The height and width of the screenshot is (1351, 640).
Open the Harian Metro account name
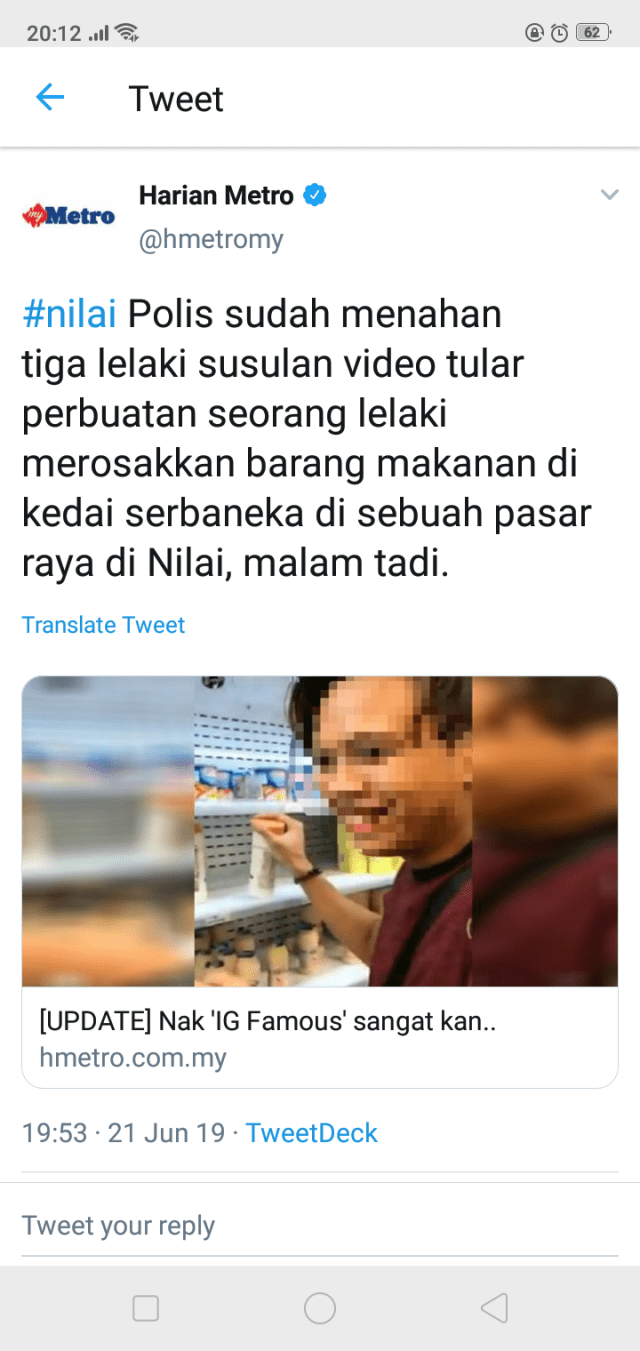pos(216,195)
